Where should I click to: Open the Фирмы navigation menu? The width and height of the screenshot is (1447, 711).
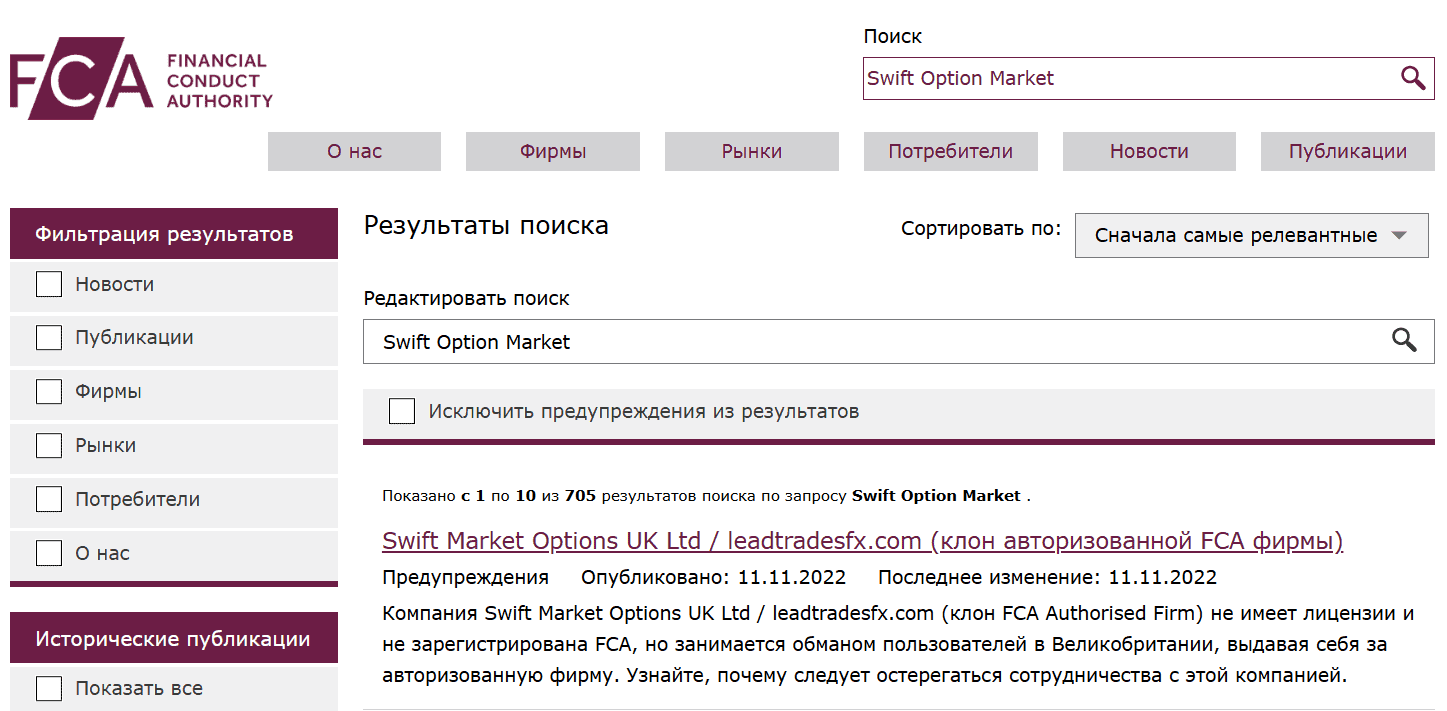coord(552,151)
